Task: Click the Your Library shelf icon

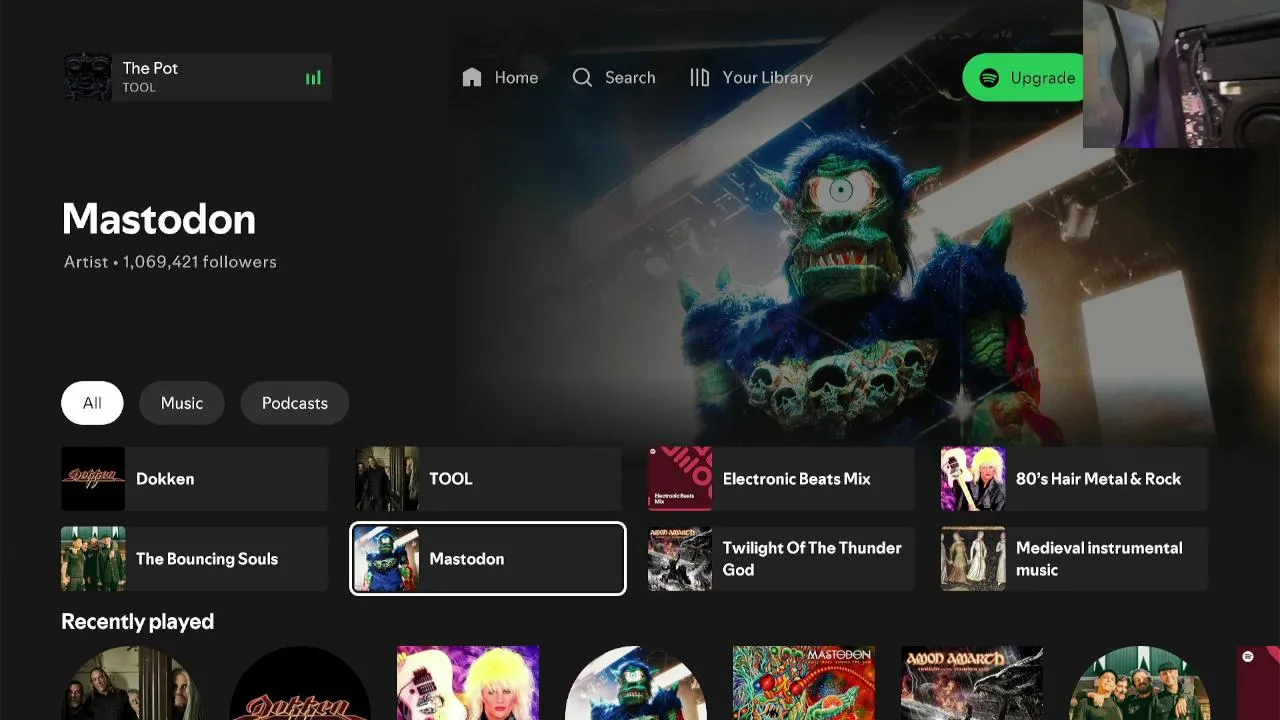Action: 700,77
